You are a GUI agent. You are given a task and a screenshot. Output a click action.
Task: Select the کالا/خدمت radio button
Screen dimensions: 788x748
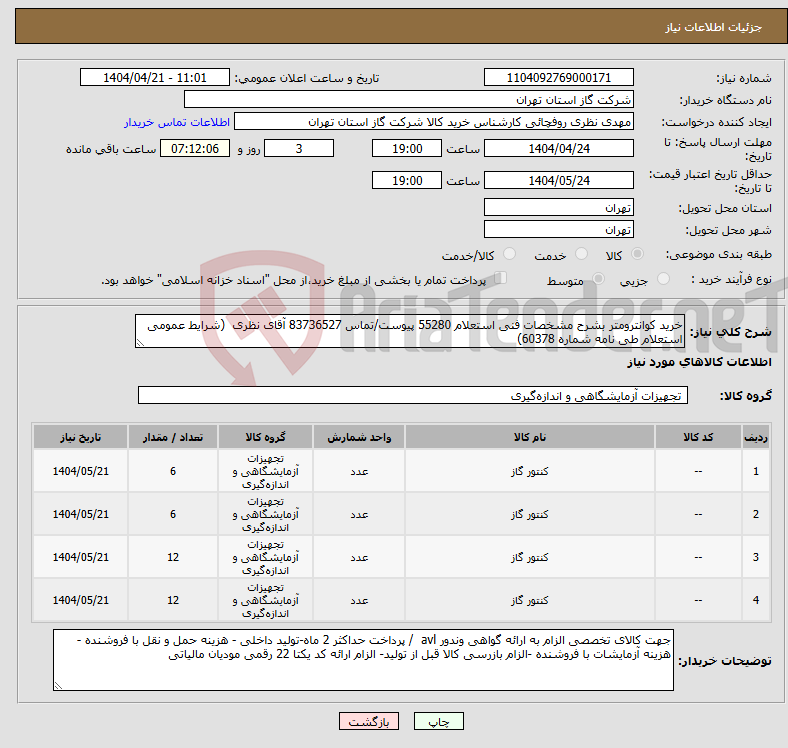point(510,254)
